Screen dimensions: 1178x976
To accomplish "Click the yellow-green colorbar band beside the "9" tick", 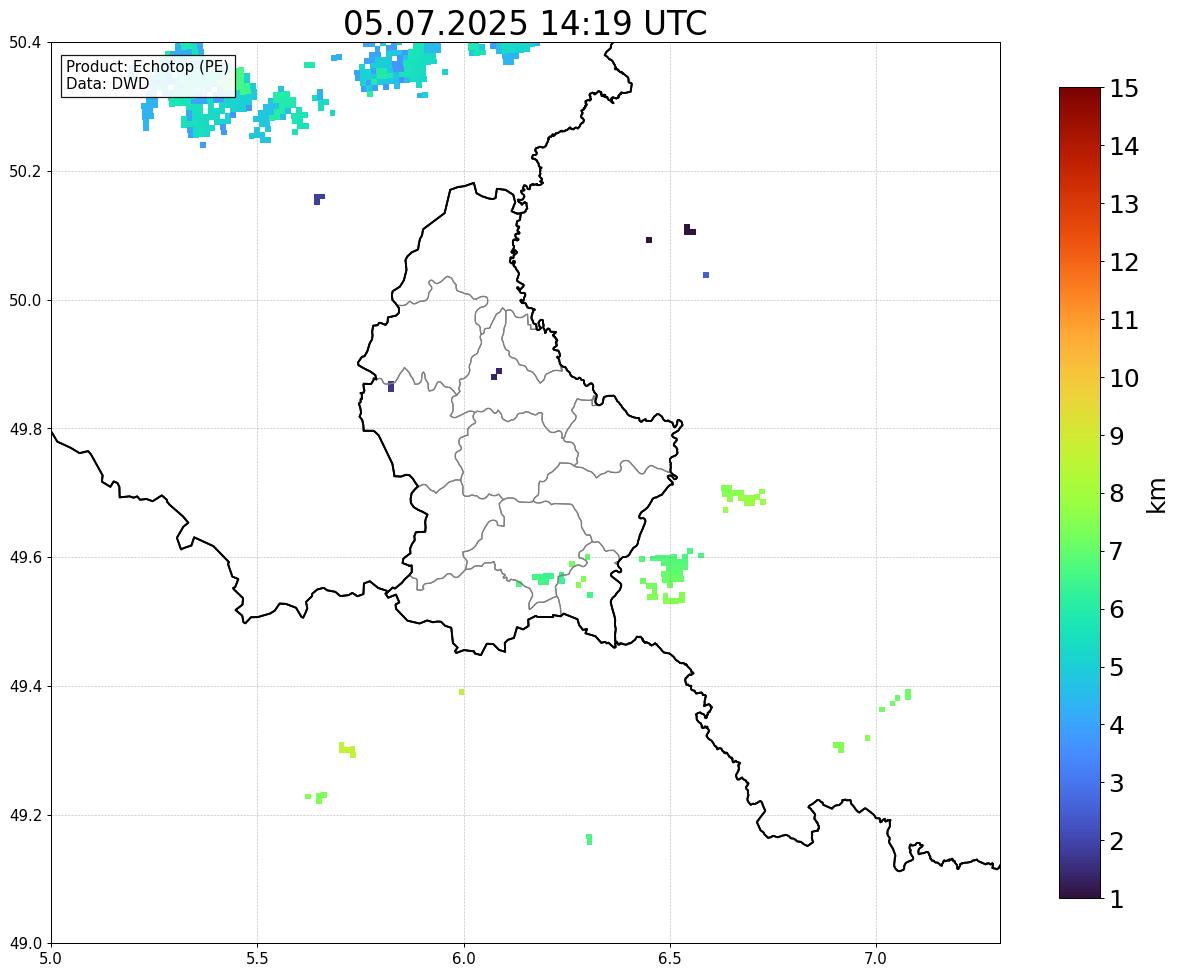I will pos(1080,436).
